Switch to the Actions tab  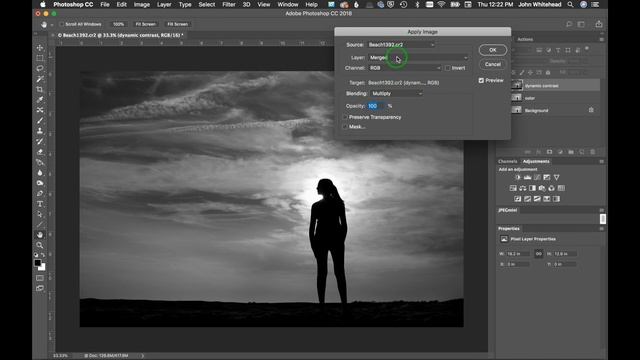click(525, 40)
